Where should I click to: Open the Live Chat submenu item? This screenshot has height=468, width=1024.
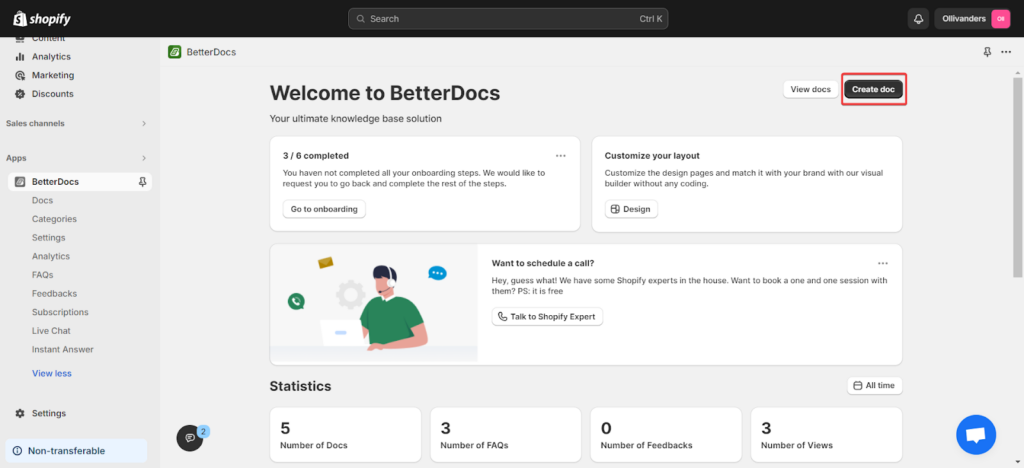click(x=51, y=331)
